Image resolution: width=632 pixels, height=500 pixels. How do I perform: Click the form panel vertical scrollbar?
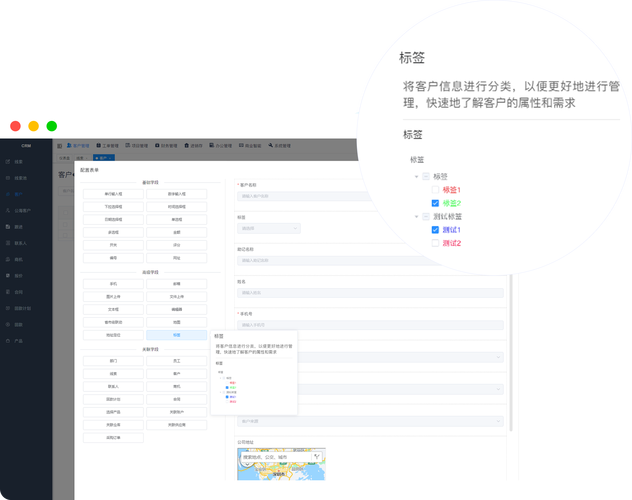coord(511,353)
